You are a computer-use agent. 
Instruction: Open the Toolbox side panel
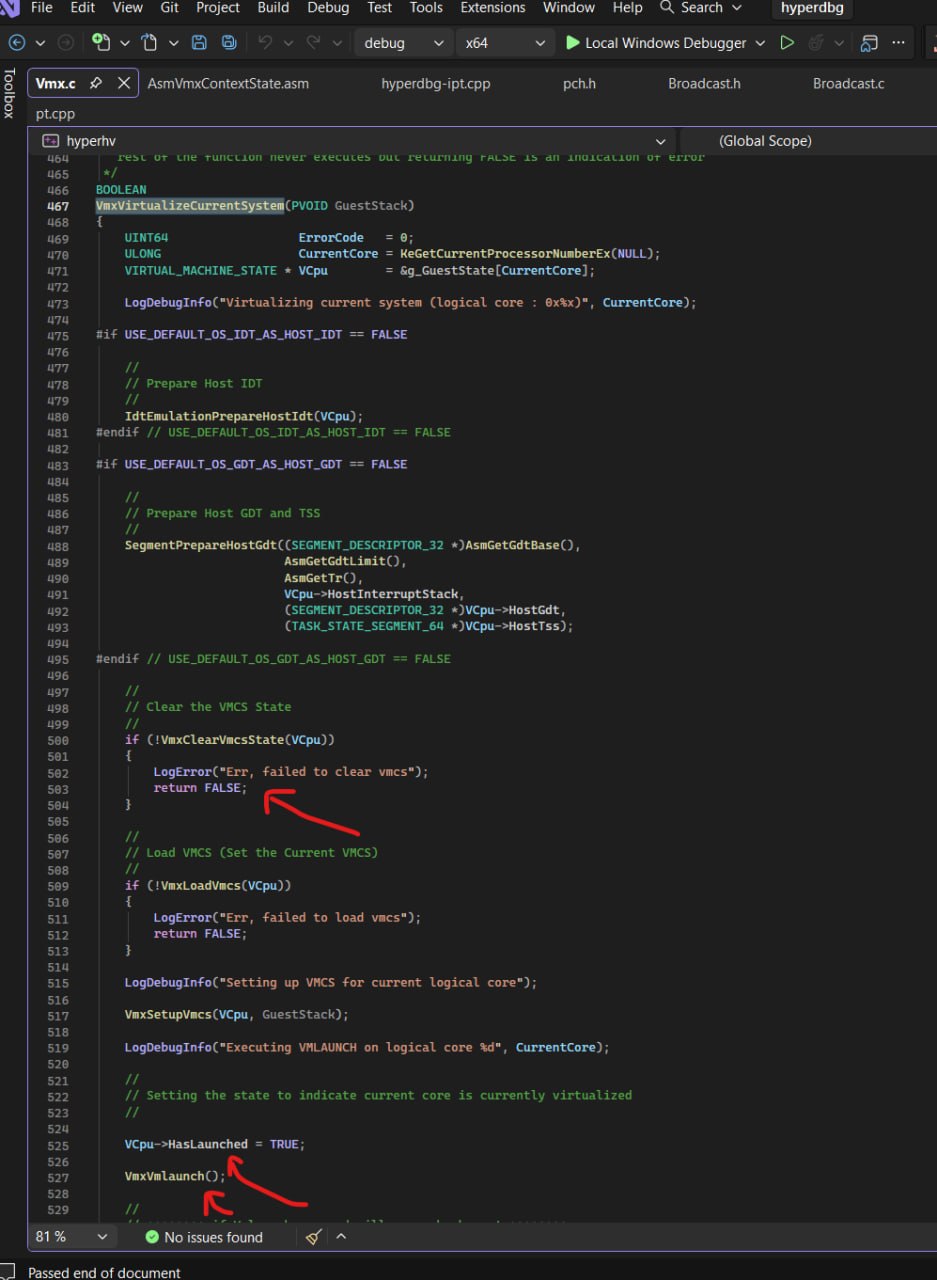pyautogui.click(x=9, y=93)
